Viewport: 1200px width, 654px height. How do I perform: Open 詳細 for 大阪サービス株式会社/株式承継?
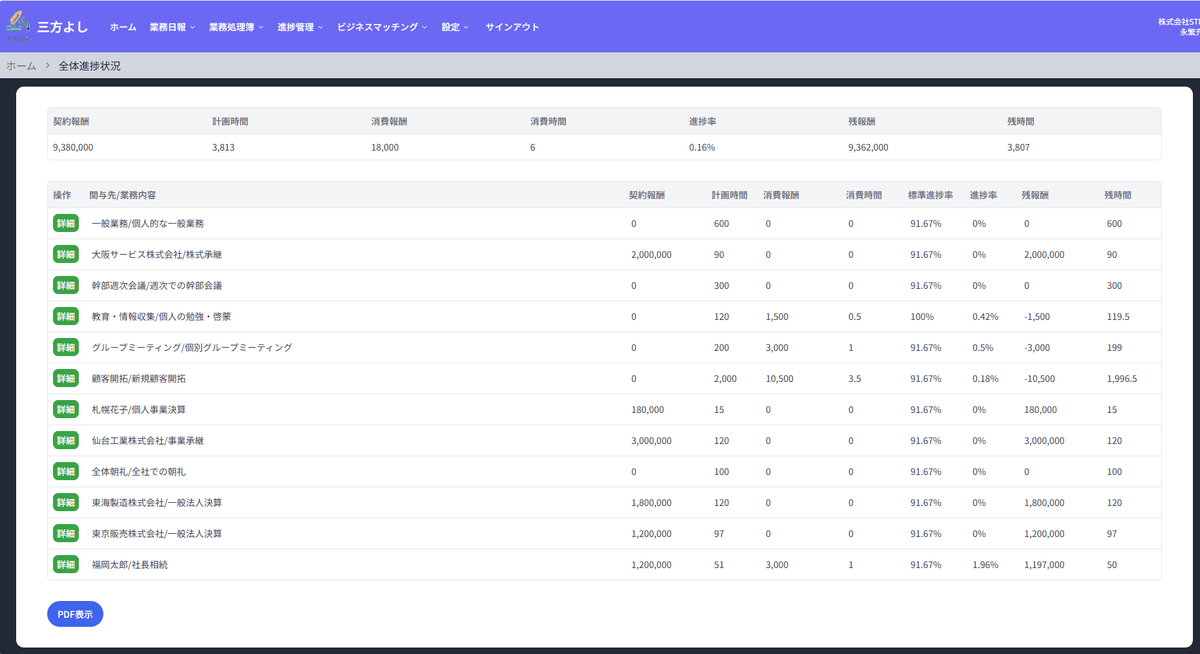pos(66,255)
